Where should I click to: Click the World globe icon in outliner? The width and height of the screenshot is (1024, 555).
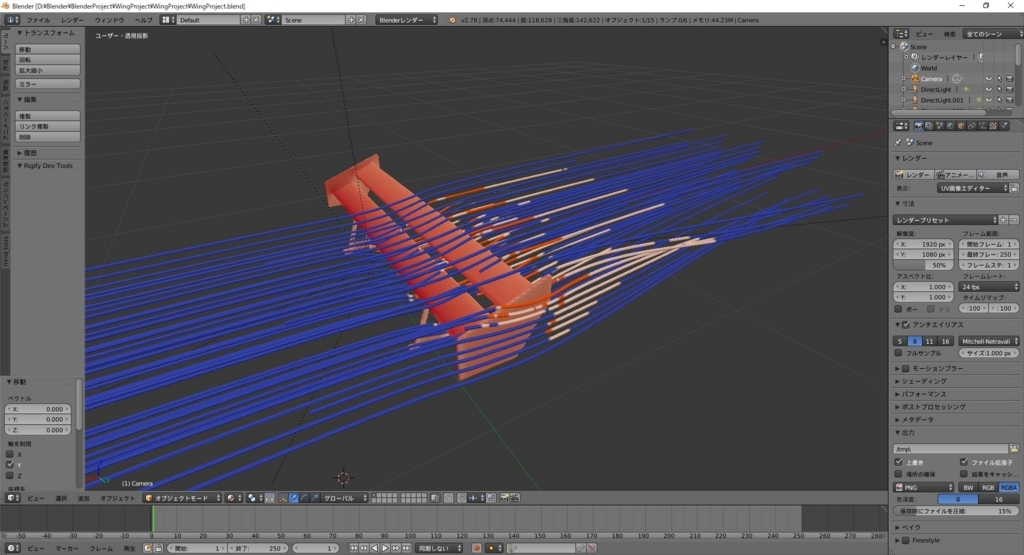click(x=915, y=68)
